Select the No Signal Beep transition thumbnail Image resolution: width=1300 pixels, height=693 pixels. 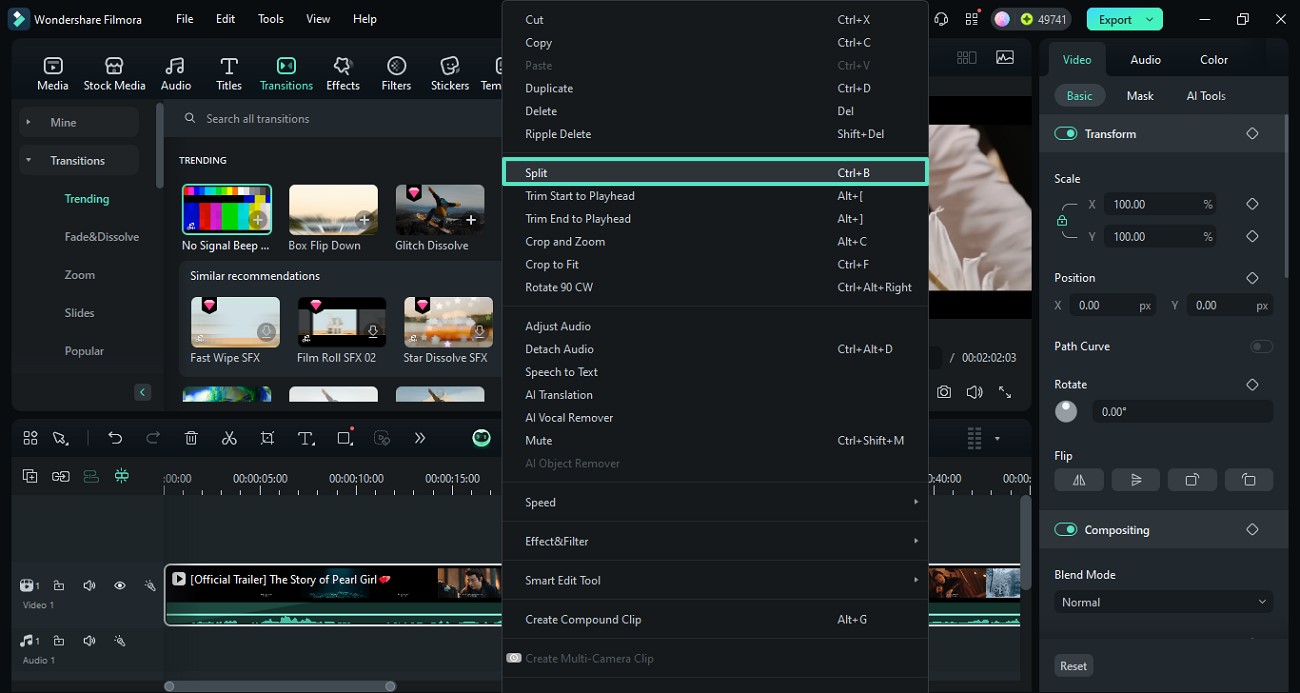pos(227,209)
